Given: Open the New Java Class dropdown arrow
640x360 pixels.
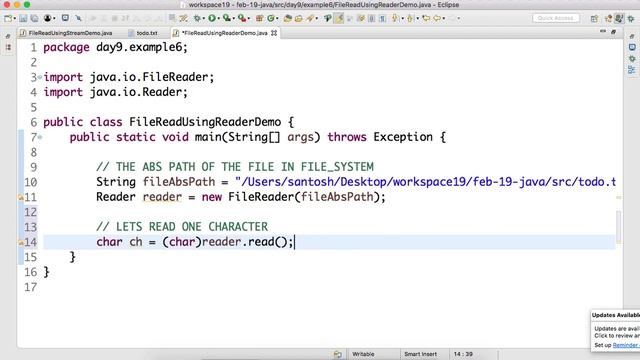Looking at the screenshot, I should point(277,18).
